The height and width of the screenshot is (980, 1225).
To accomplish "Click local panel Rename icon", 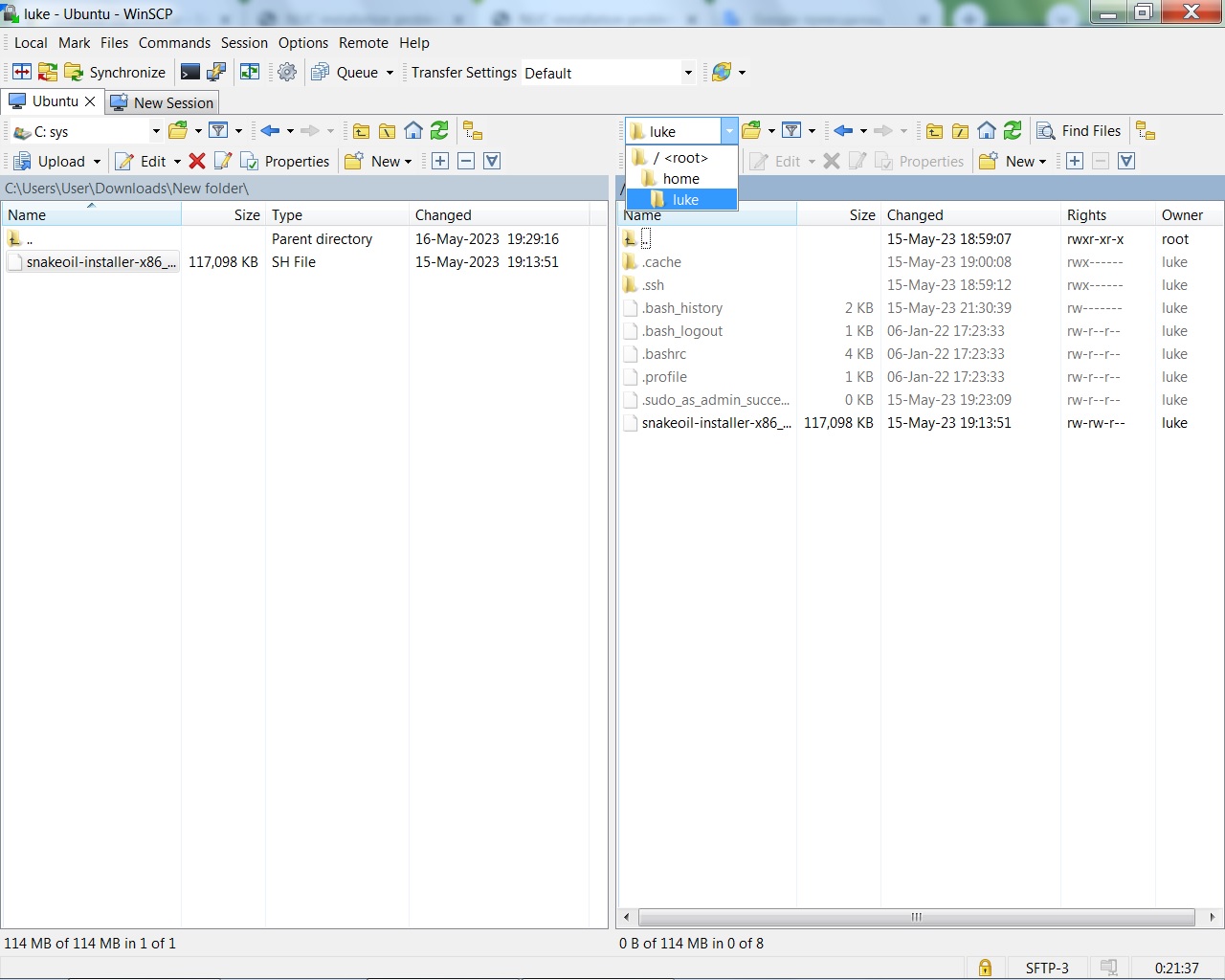I will coord(223,161).
